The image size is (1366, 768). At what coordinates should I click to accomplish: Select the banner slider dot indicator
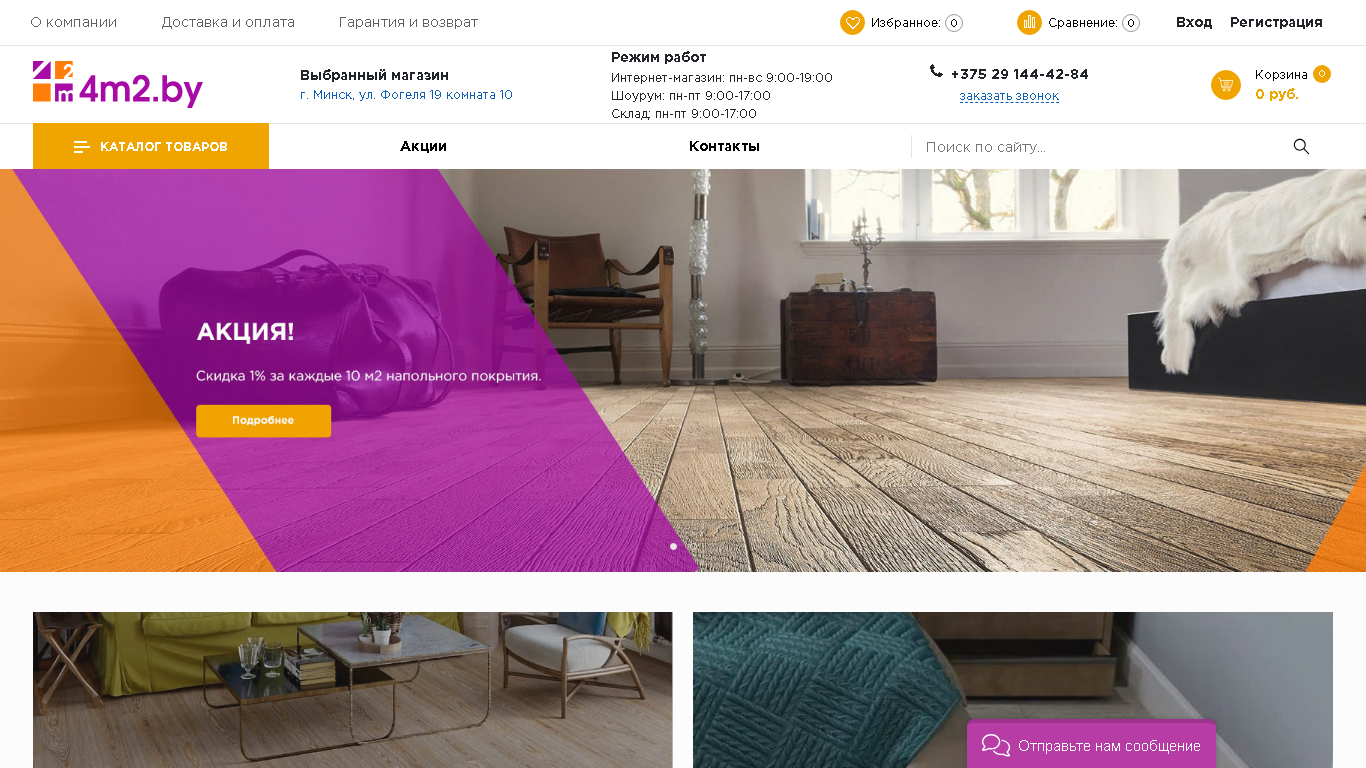pos(673,546)
